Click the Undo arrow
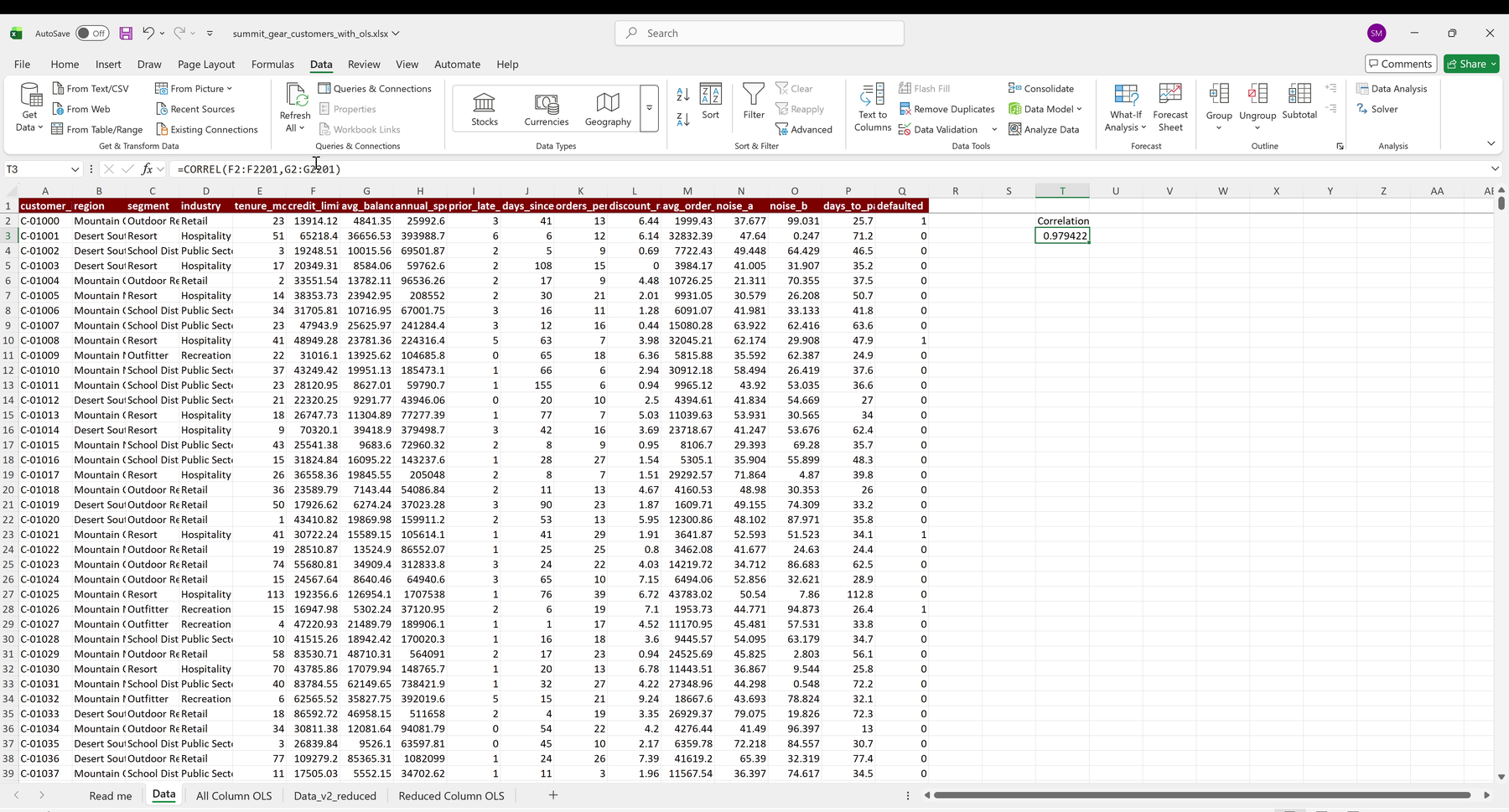Viewport: 1509px width, 812px height. (148, 34)
